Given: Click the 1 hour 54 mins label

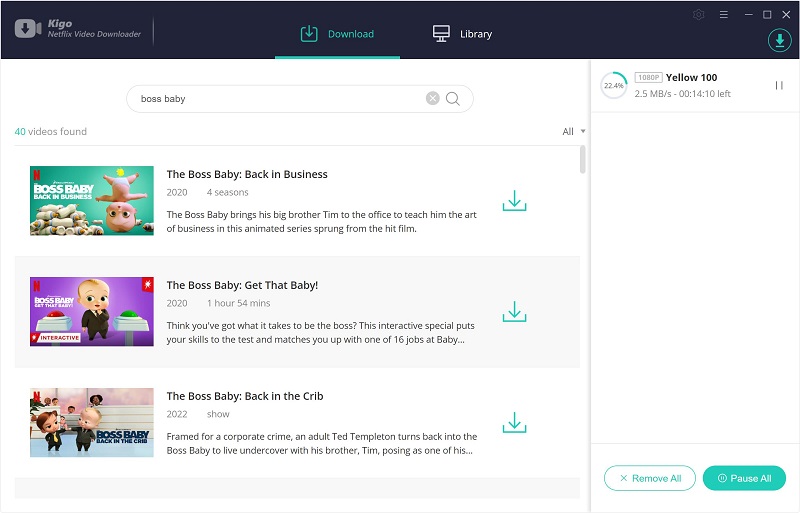Looking at the screenshot, I should 238,303.
